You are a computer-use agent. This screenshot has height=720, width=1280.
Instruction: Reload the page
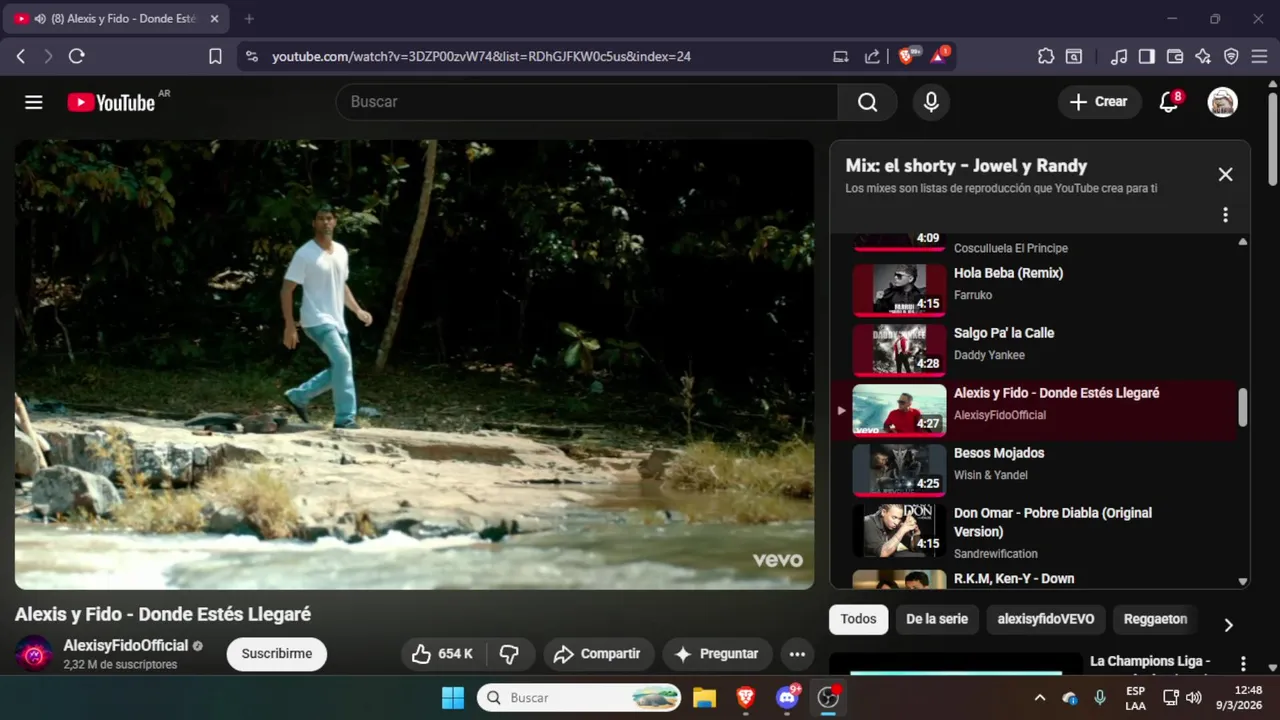[x=76, y=56]
